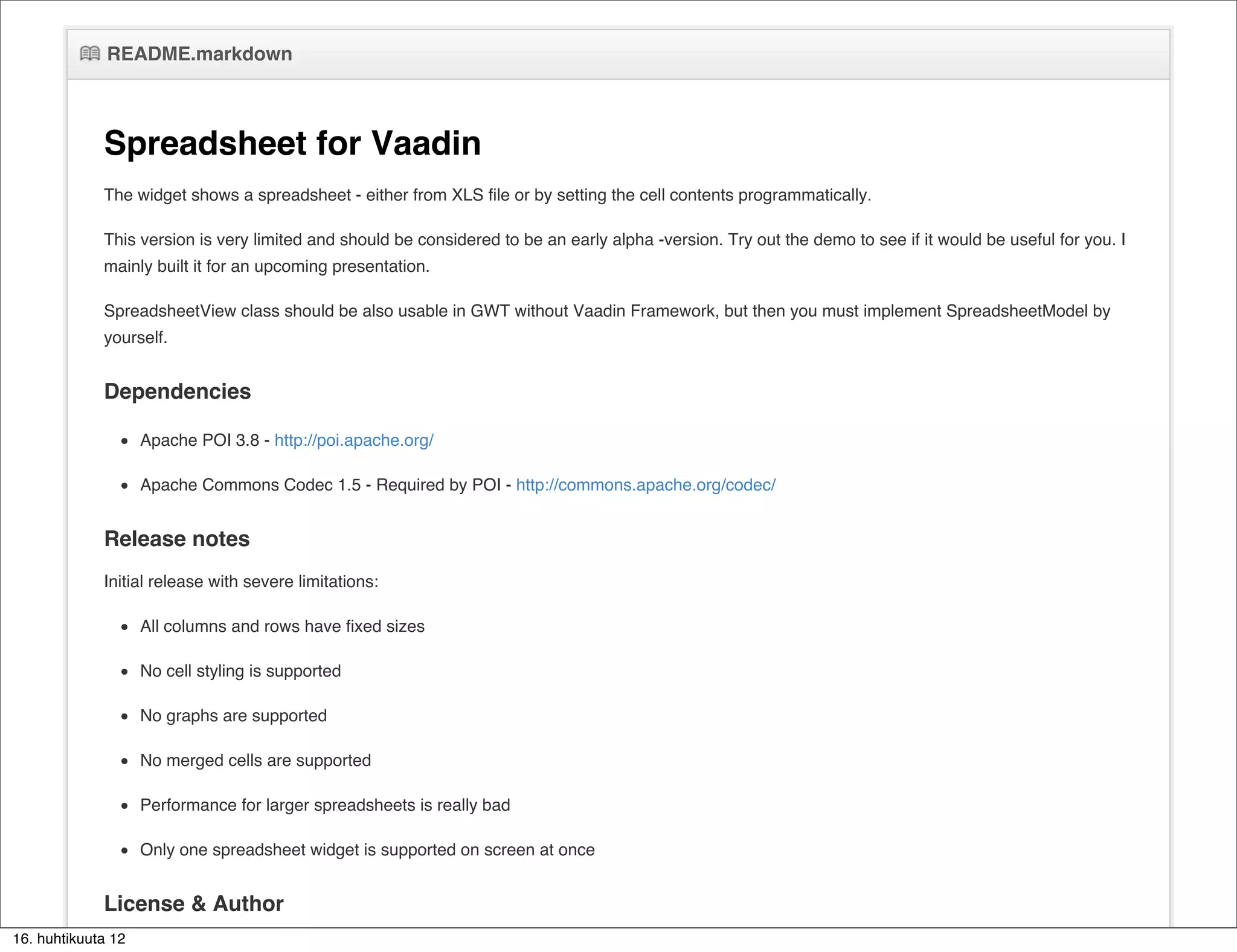The image size is (1237, 952).
Task: Click the Release notes heading
Action: 176,539
